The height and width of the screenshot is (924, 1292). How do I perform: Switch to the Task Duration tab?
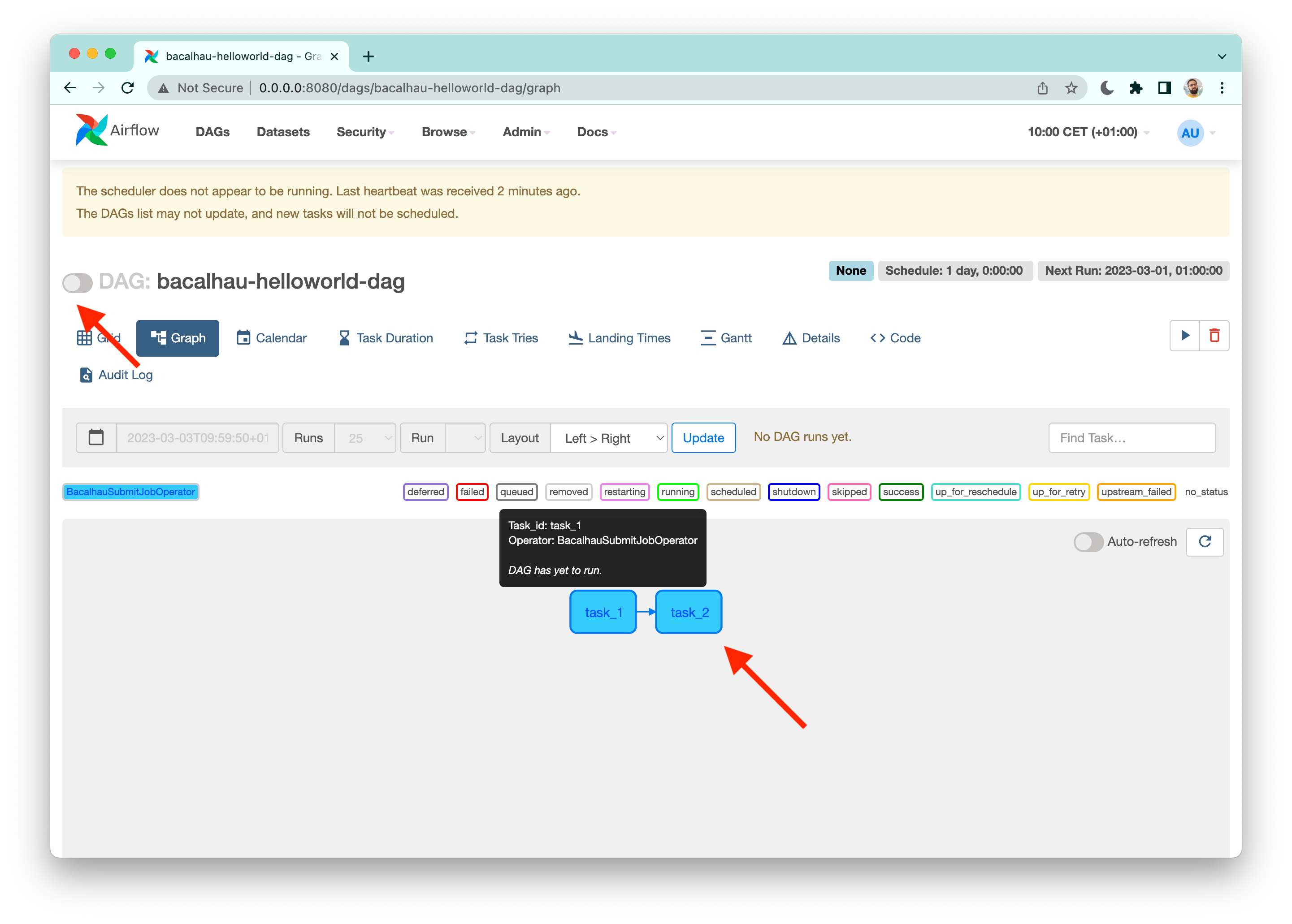click(x=386, y=338)
